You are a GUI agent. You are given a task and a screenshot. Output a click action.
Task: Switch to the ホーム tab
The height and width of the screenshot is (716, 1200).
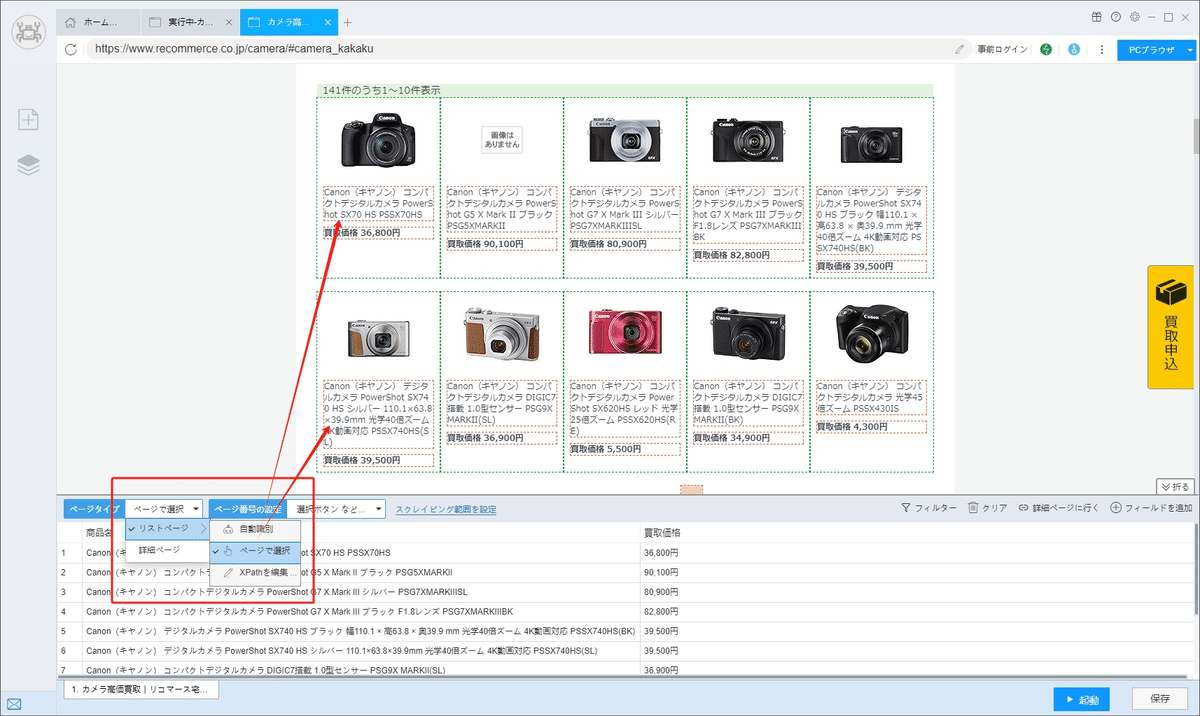coord(96,22)
